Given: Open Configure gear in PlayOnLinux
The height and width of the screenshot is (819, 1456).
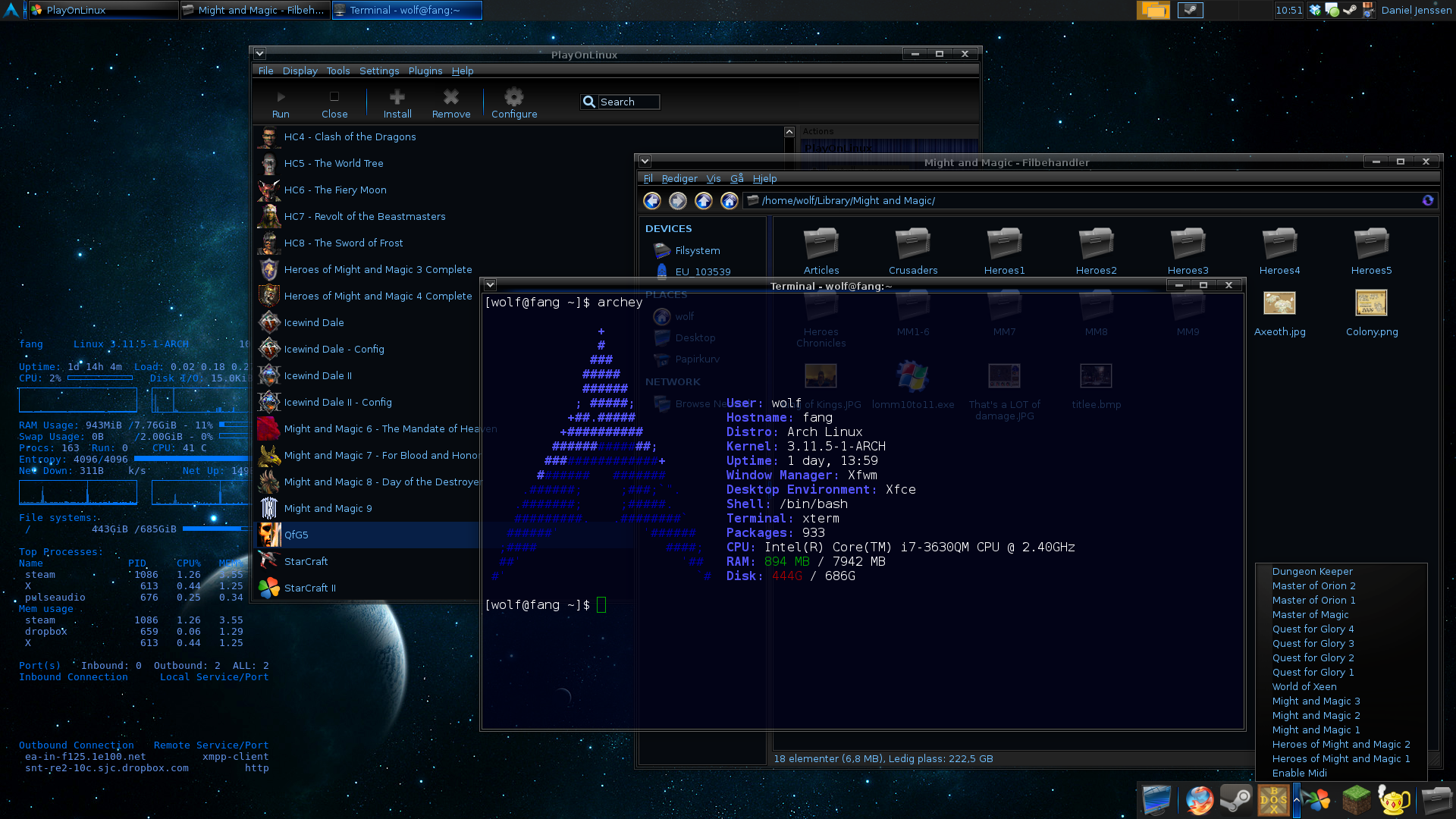Looking at the screenshot, I should point(513,104).
